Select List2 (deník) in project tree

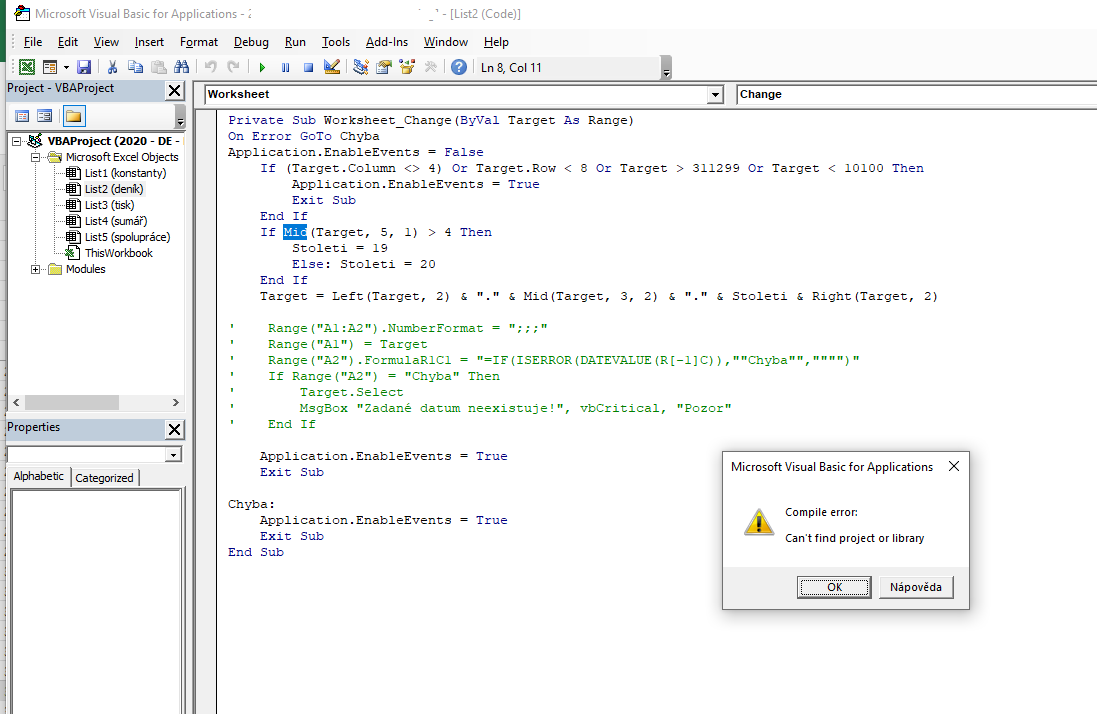point(113,189)
